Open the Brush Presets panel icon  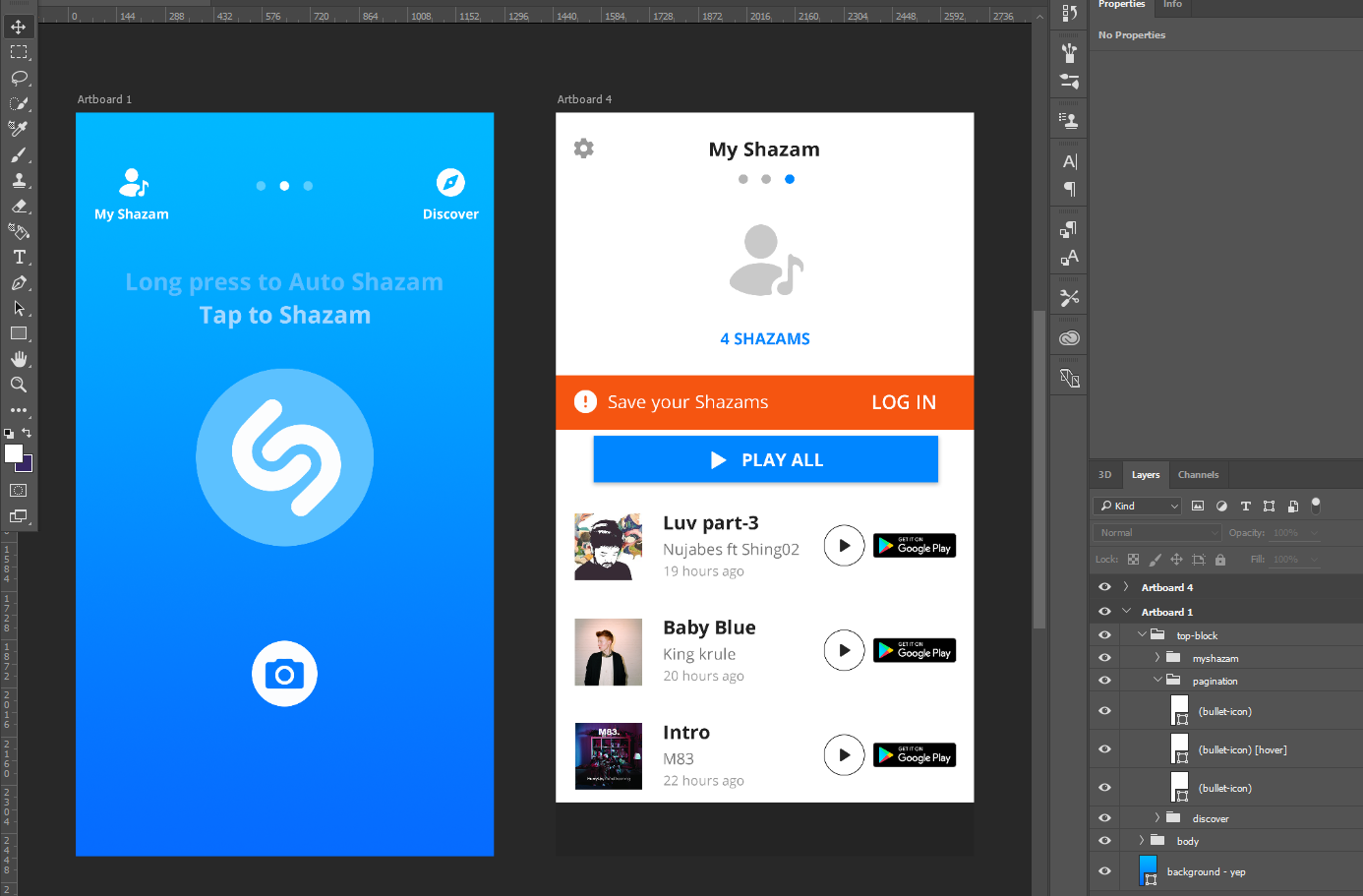1069,53
